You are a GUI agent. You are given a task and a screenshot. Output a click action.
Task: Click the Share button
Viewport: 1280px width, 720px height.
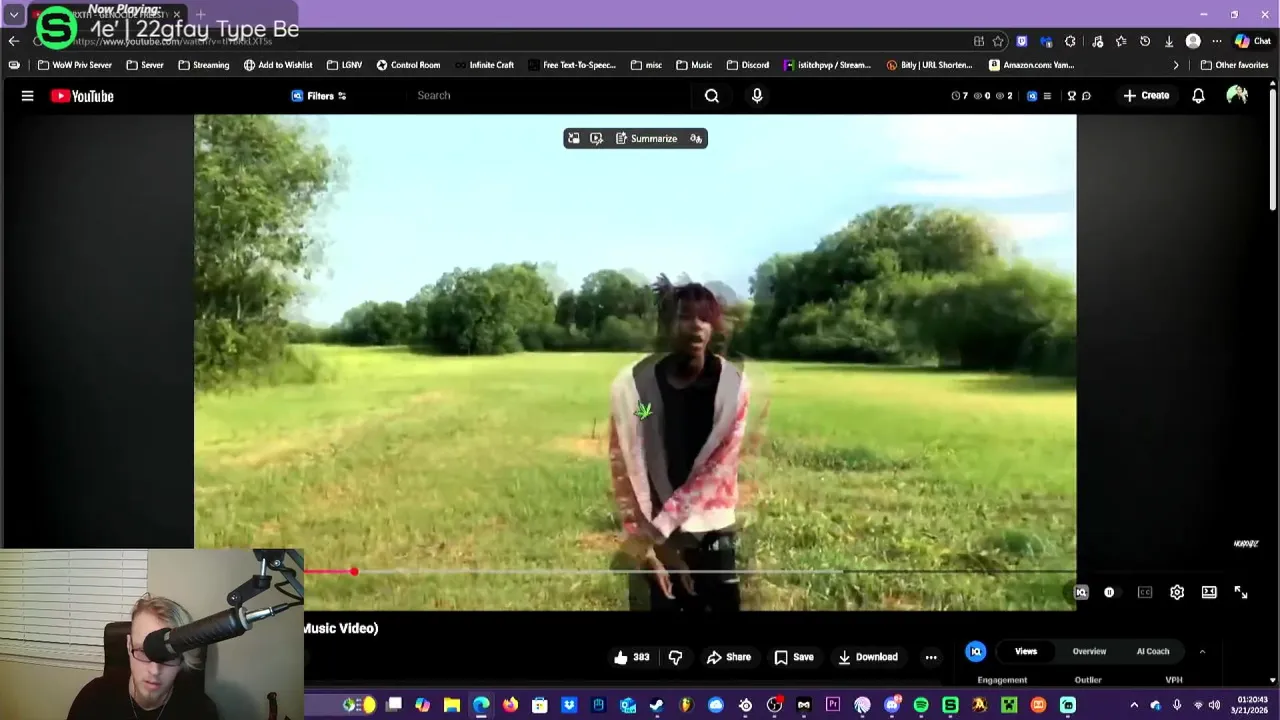click(x=729, y=657)
